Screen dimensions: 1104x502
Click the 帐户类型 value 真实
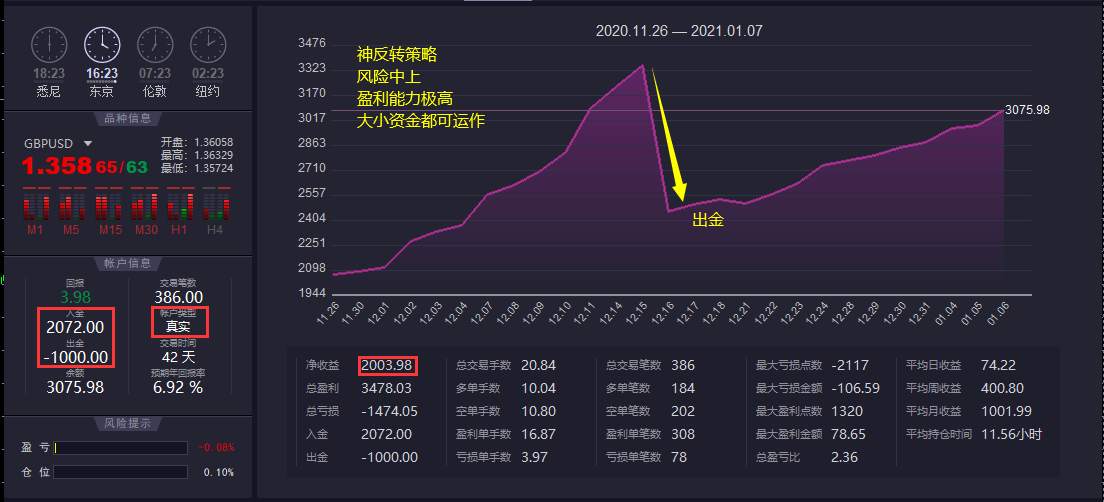[179, 327]
